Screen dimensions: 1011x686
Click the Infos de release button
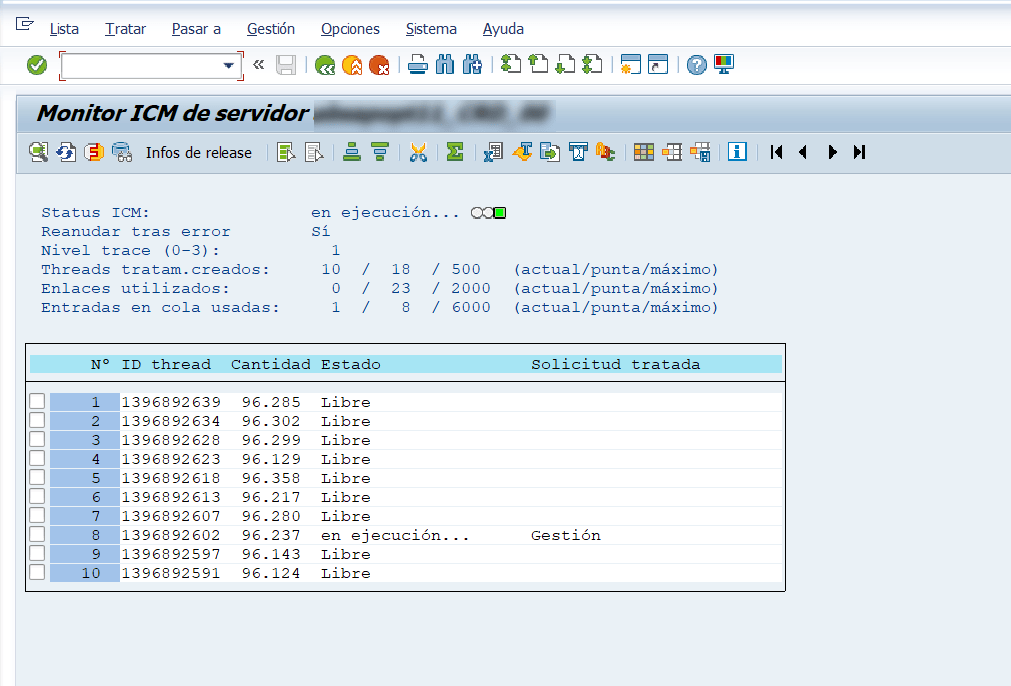(x=199, y=152)
